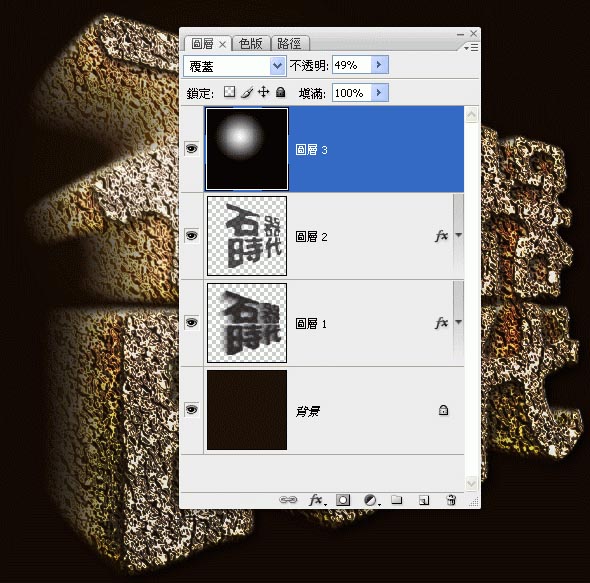Viewport: 590px width, 583px height.
Task: Select layer name 圖層 2
Action: [x=311, y=237]
